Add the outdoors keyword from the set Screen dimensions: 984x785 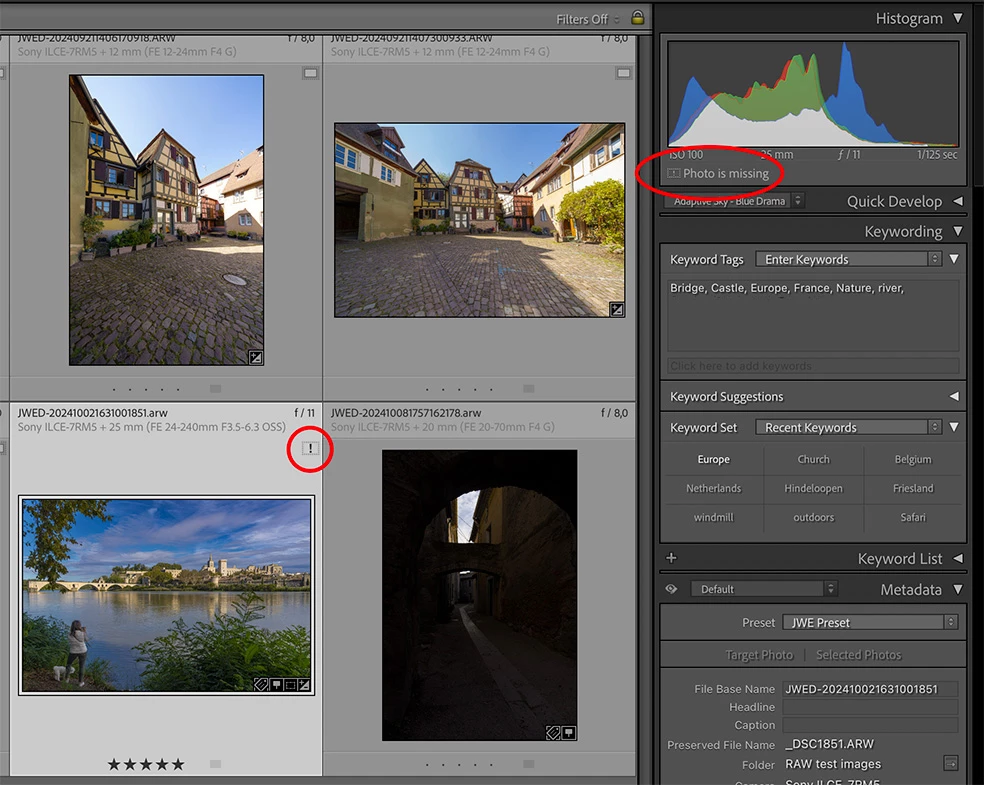[813, 517]
